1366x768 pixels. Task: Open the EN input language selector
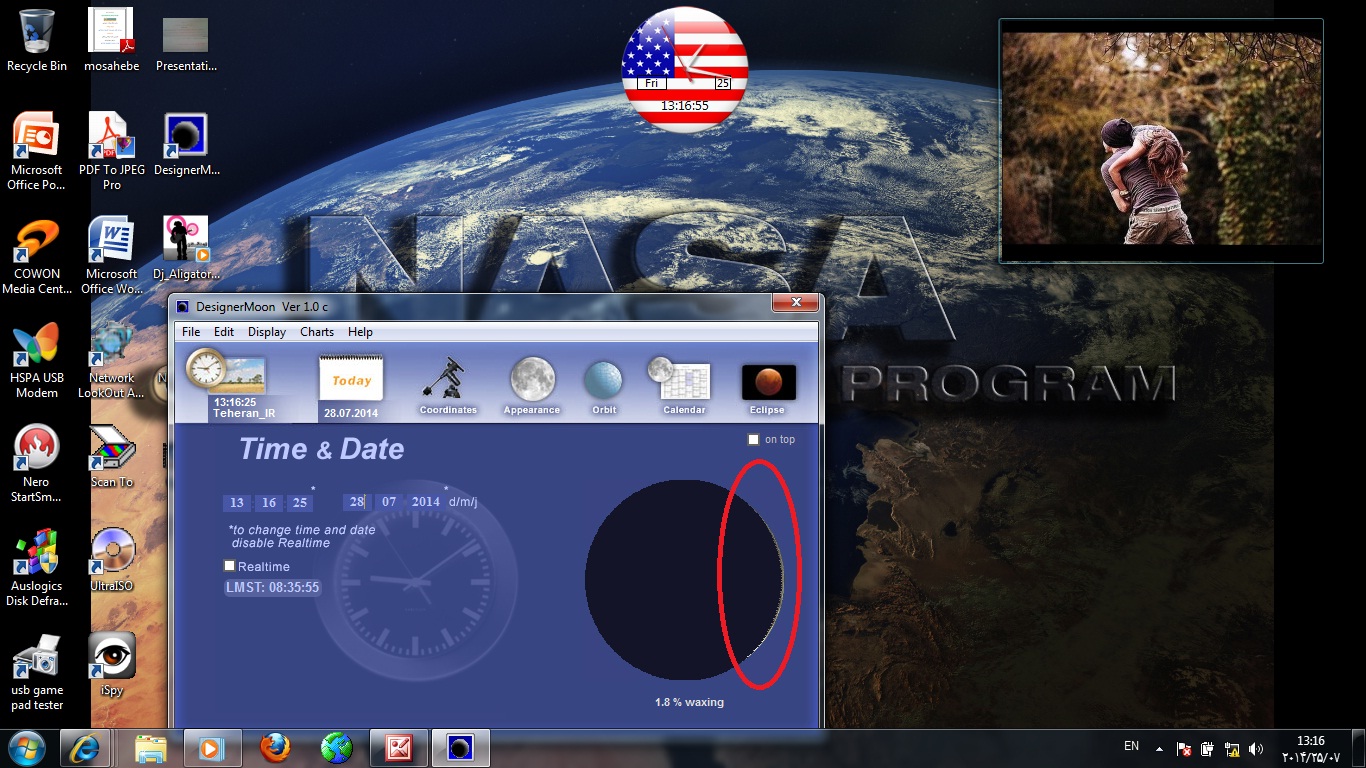coord(1131,746)
